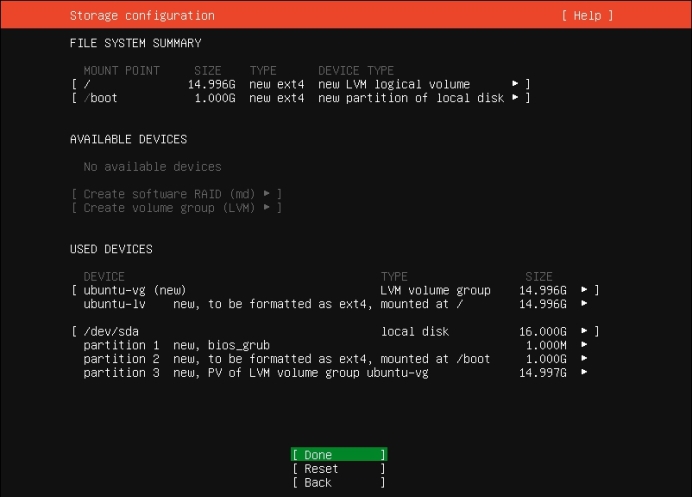This screenshot has width=692, height=497.
Task: Open Create software RAID (md) option
Action: [176, 194]
